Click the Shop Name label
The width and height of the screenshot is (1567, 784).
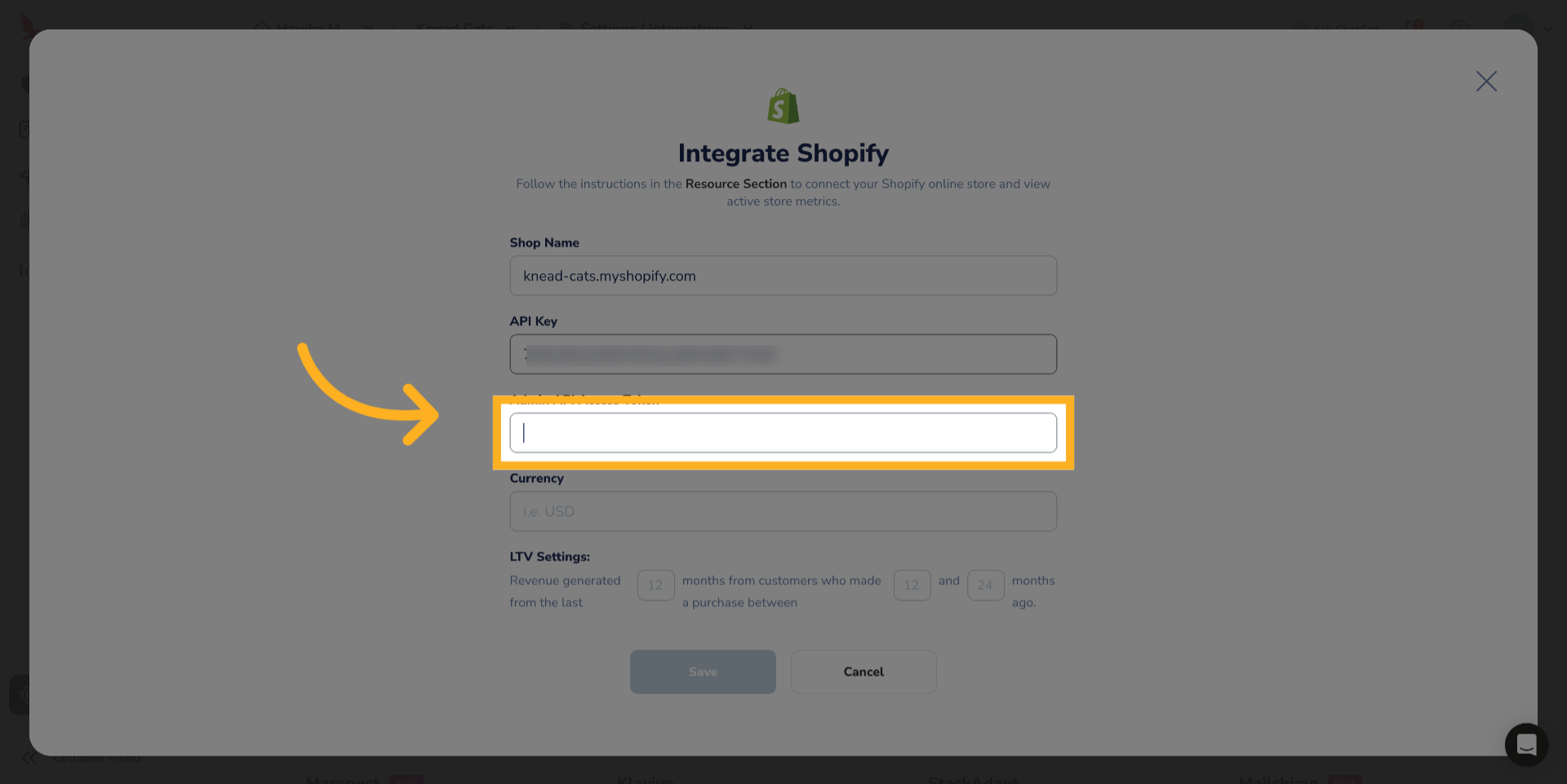click(x=544, y=243)
